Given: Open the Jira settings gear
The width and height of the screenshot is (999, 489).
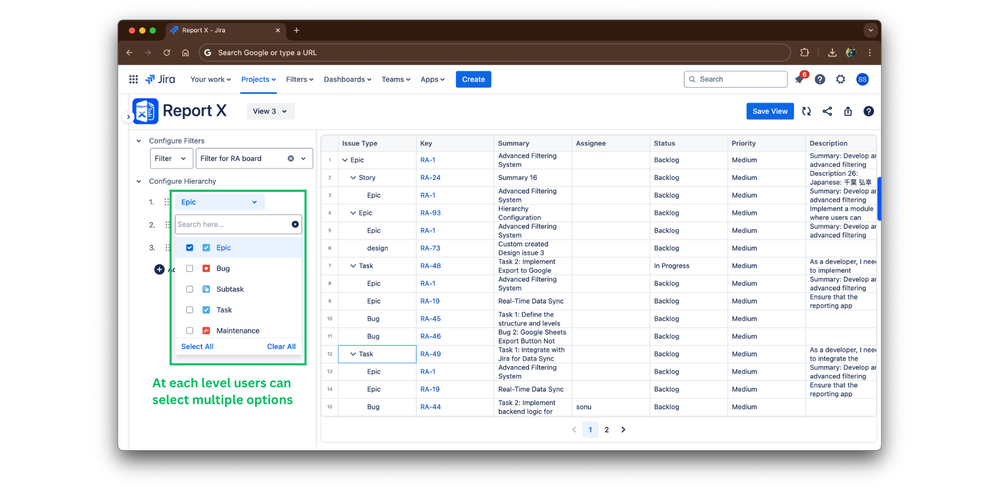Looking at the screenshot, I should (x=840, y=80).
